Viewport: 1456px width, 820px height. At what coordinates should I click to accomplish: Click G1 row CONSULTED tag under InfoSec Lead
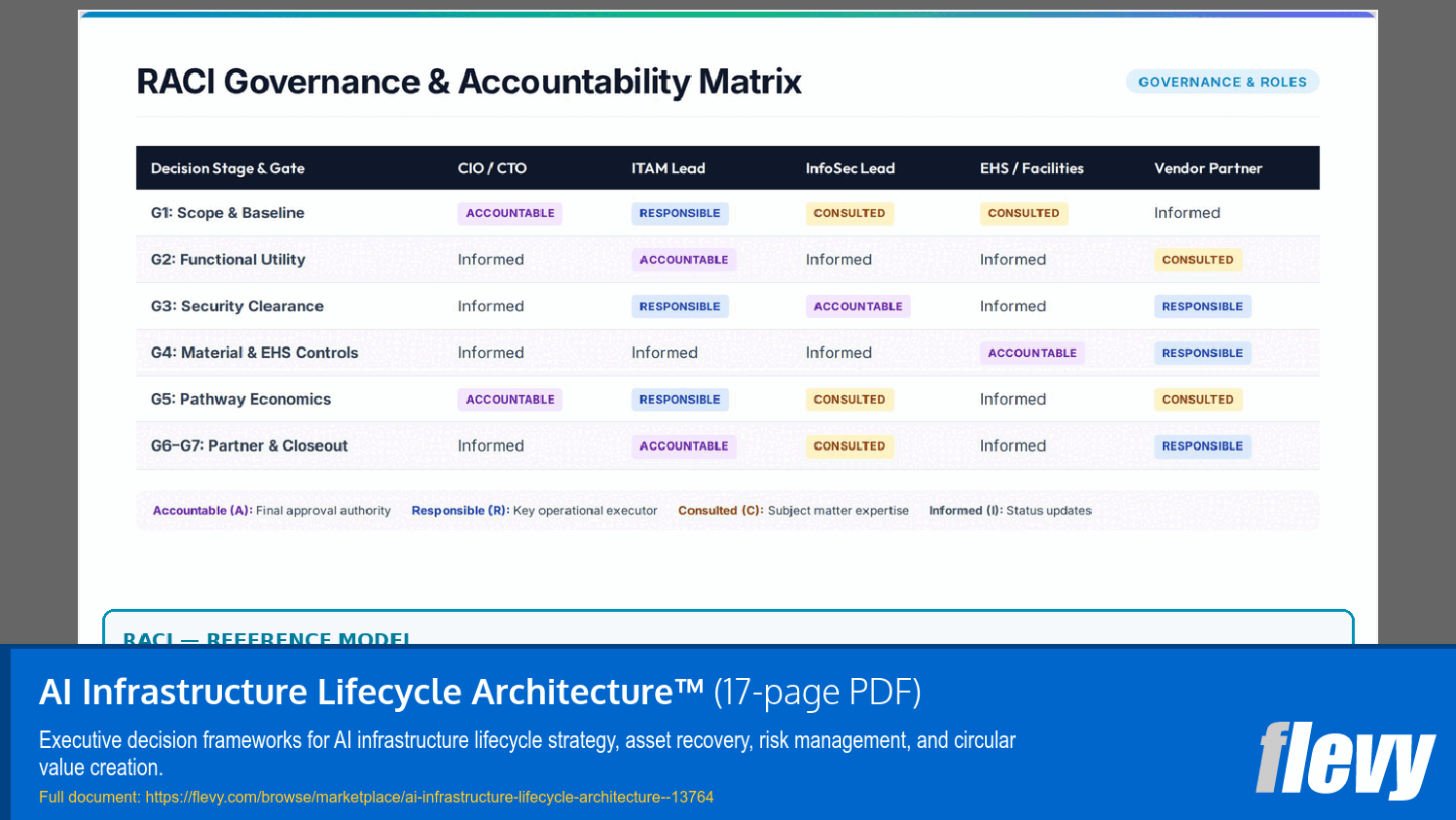point(850,213)
